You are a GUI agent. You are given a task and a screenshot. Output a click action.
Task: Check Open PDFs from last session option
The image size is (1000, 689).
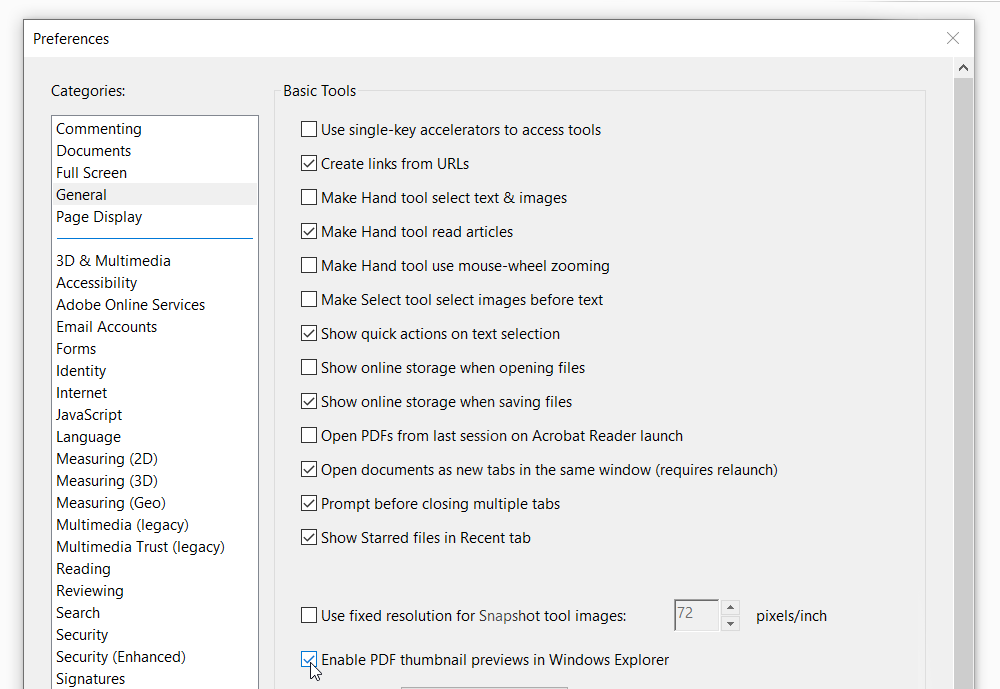309,436
